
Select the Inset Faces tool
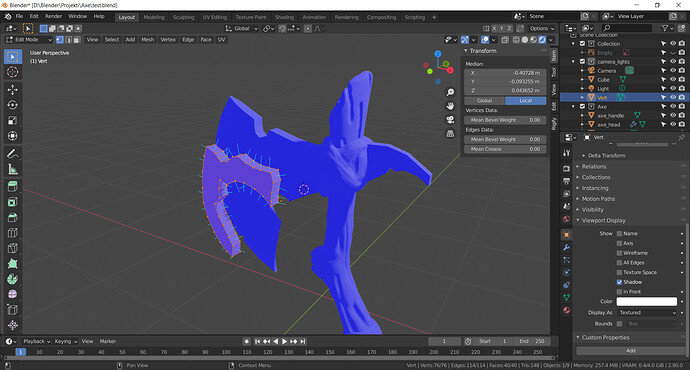pyautogui.click(x=12, y=202)
